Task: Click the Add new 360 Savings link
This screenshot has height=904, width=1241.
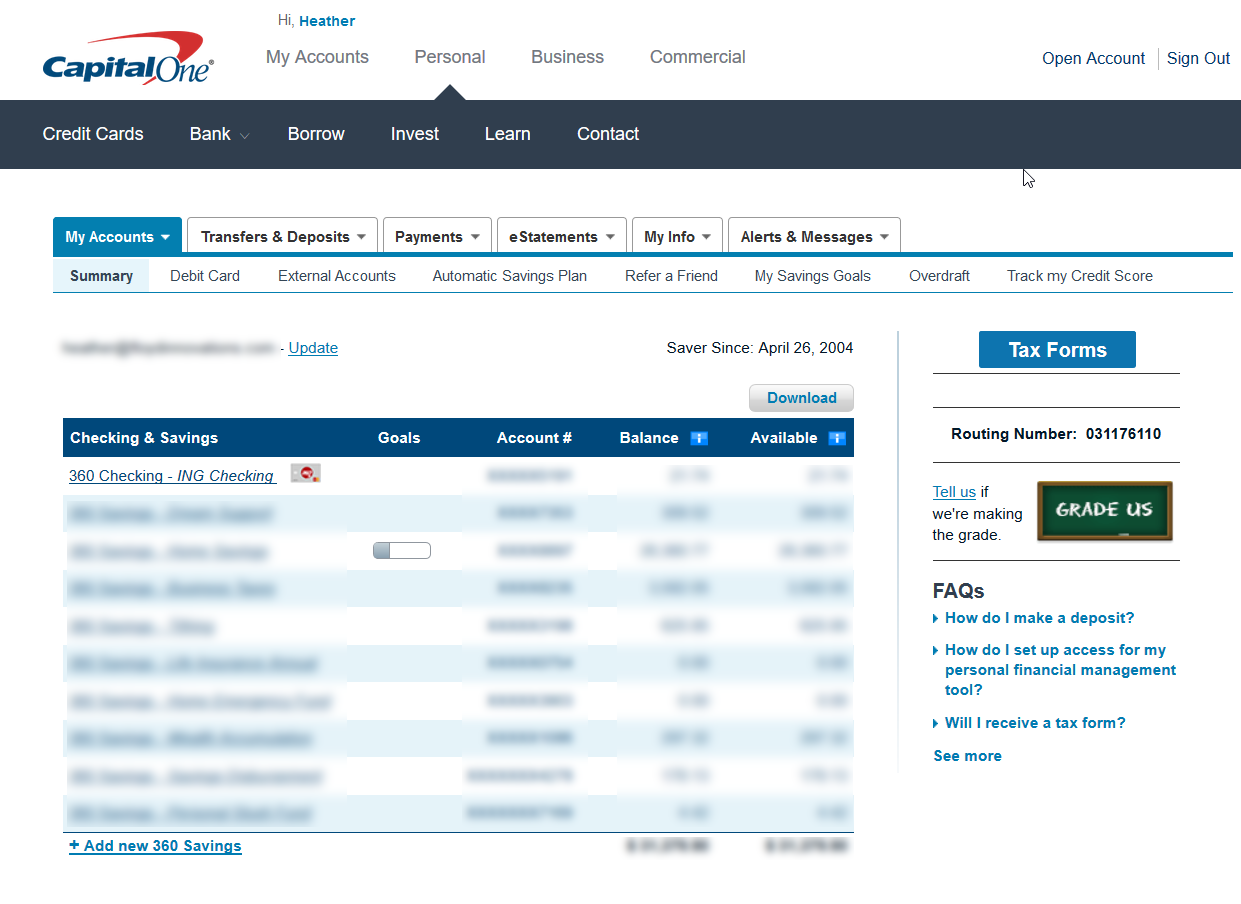Action: coord(155,846)
